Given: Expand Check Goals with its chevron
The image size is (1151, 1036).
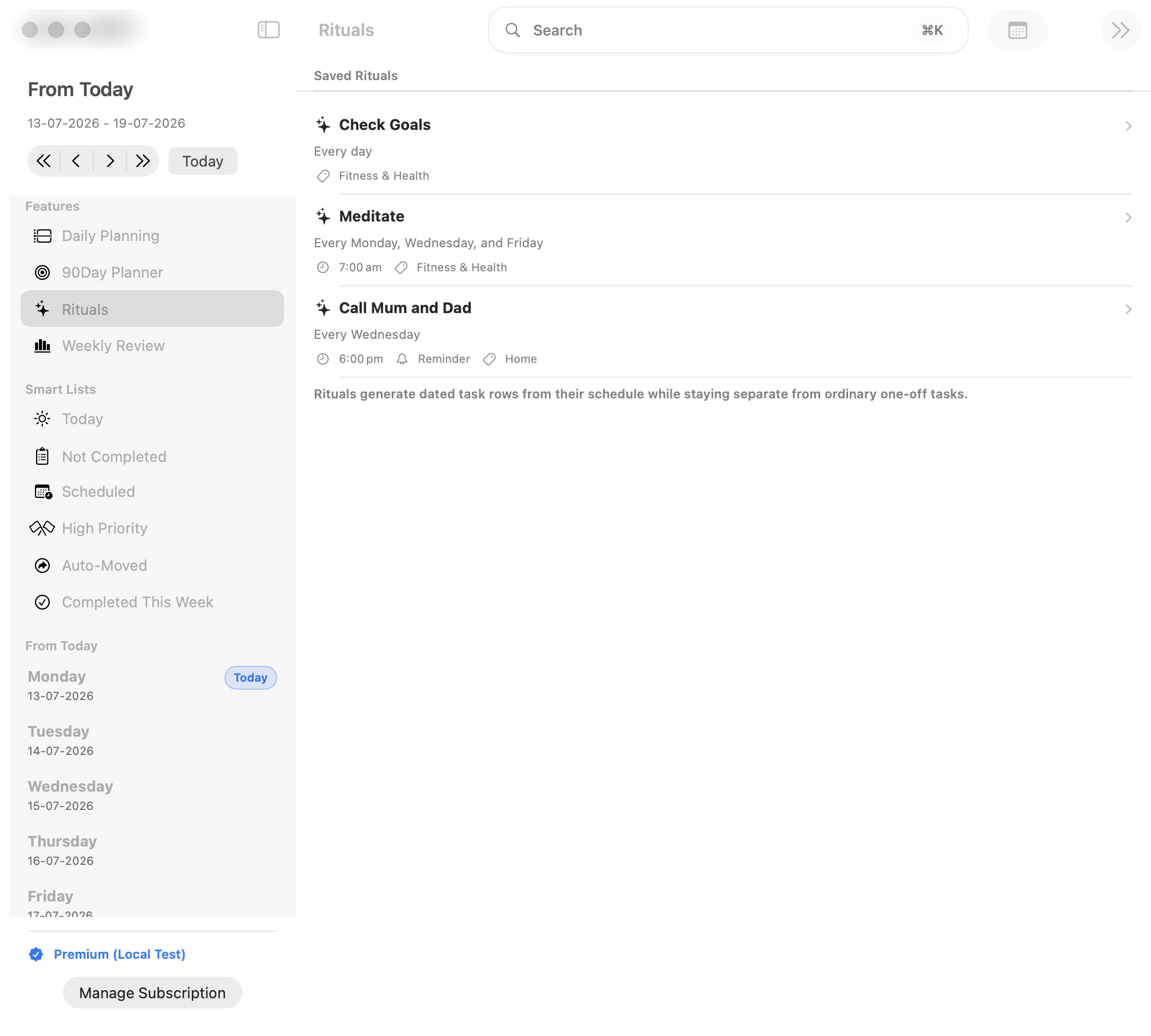Looking at the screenshot, I should 1128,126.
